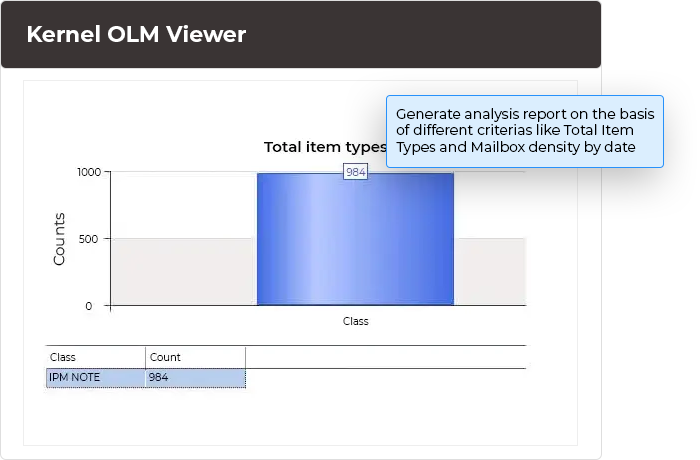Click the blue IPM NOTE bar in chart
This screenshot has width=700, height=460.
coord(355,239)
